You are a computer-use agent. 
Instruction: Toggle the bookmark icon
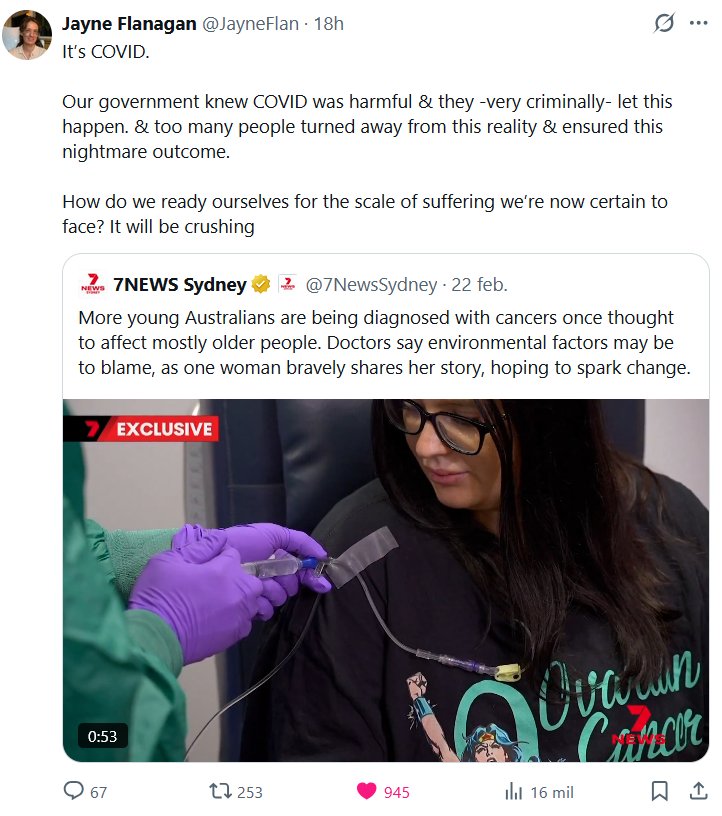660,792
